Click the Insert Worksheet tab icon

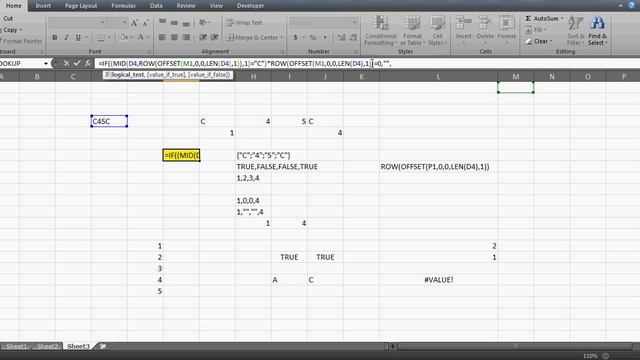pyautogui.click(x=103, y=346)
